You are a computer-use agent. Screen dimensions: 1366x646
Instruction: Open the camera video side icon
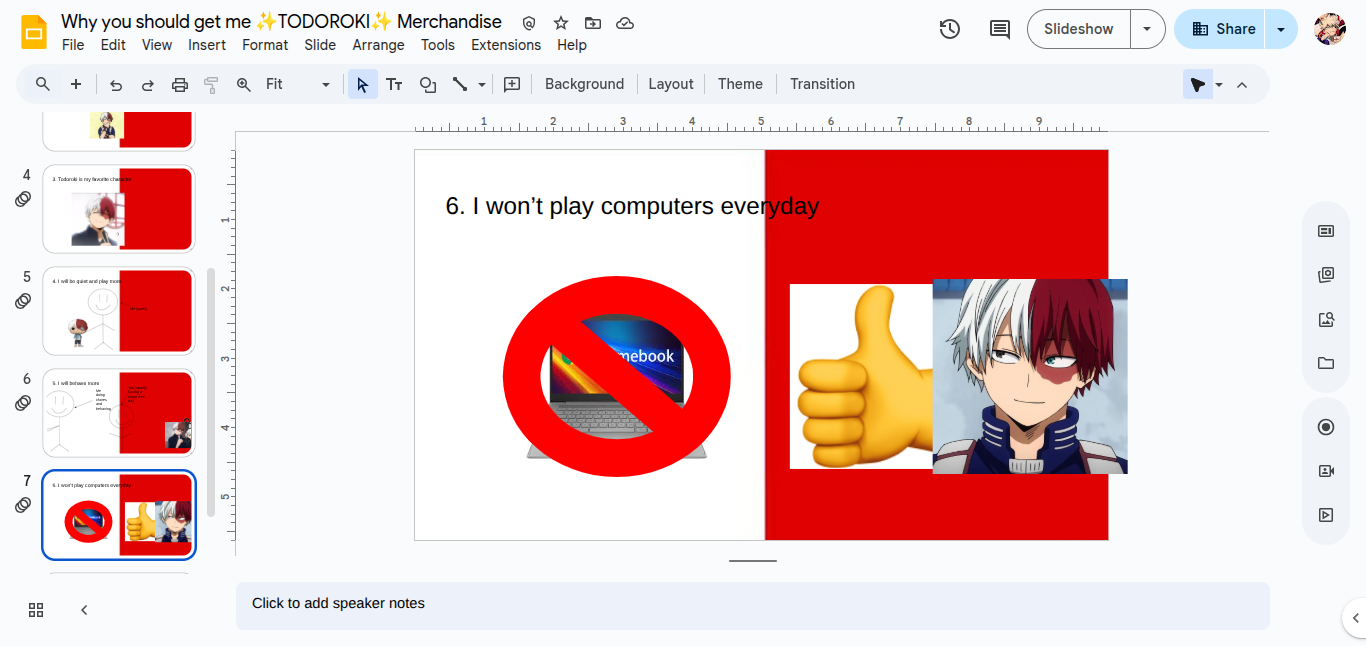pyautogui.click(x=1326, y=471)
